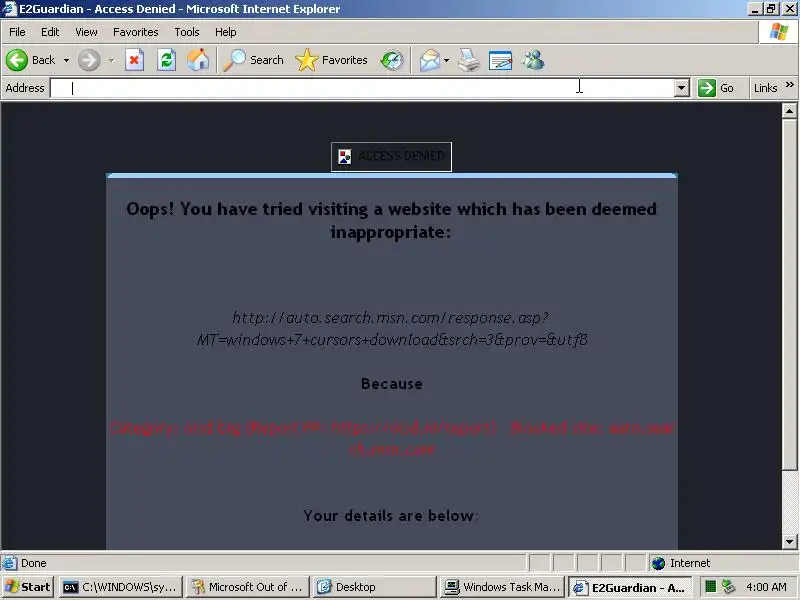This screenshot has height=600, width=800.
Task: Click the E2Guardian taskbar button
Action: point(630,587)
